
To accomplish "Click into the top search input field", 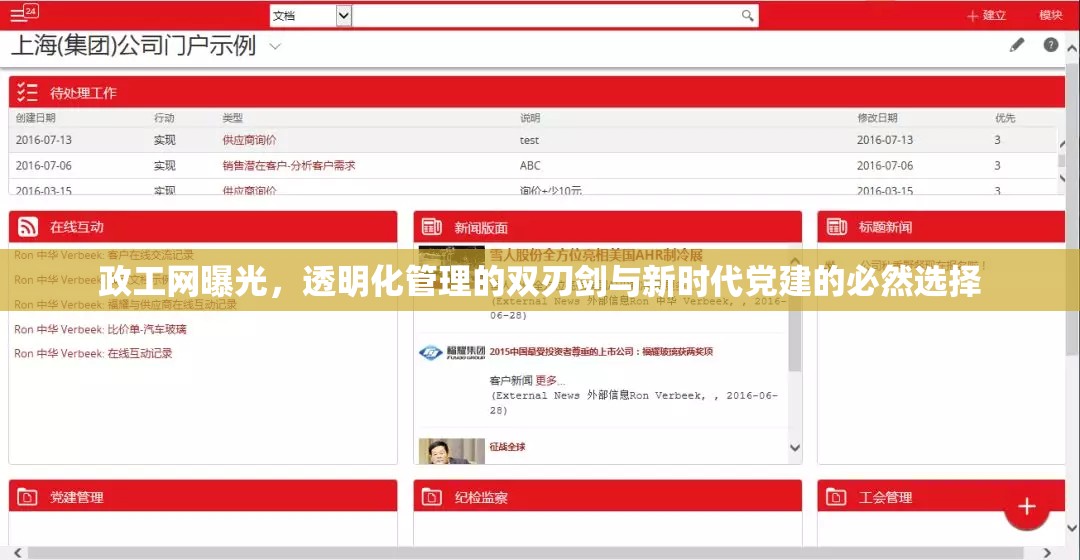I will [x=548, y=16].
